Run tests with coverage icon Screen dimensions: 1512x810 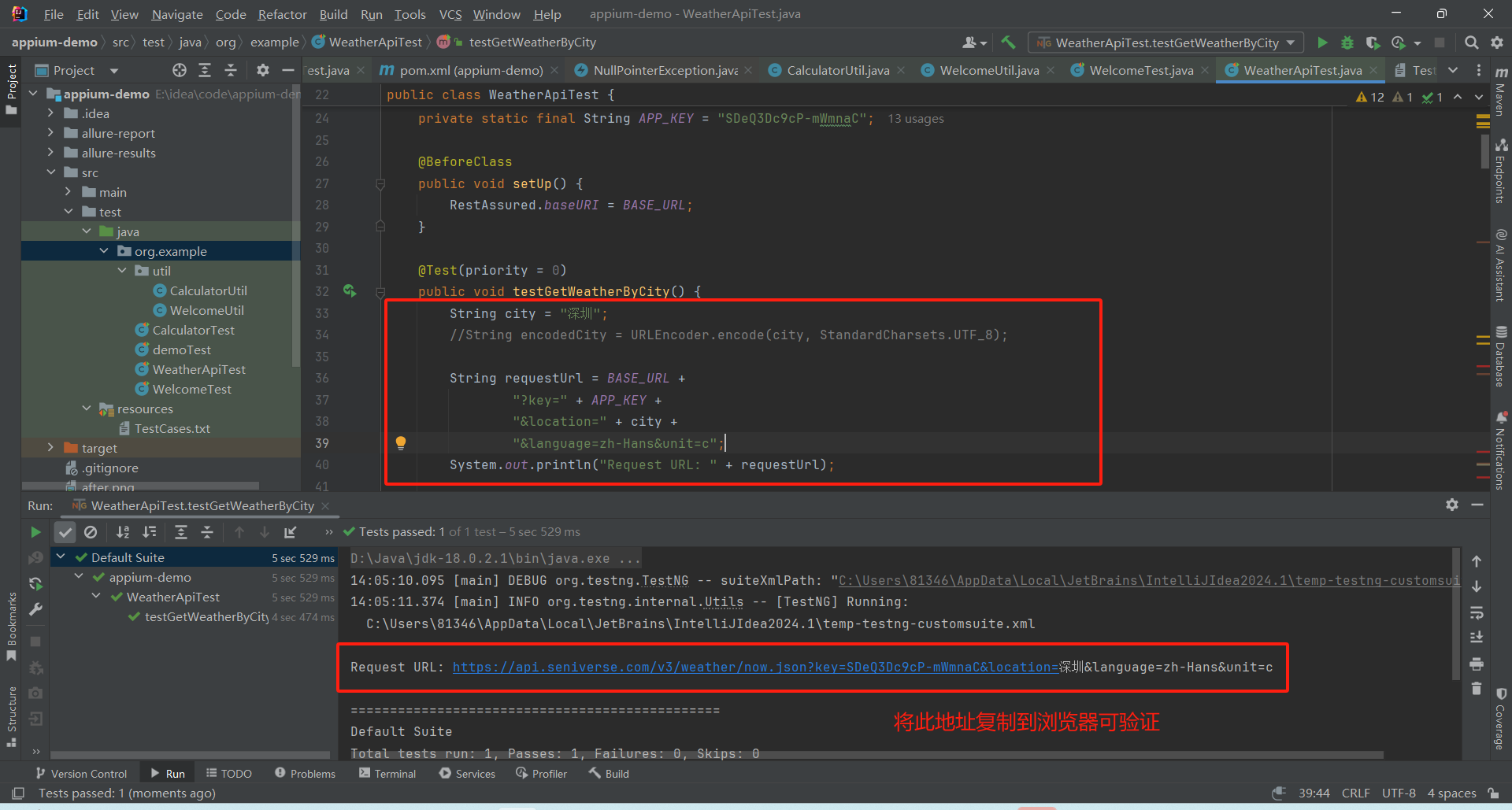coord(1373,43)
